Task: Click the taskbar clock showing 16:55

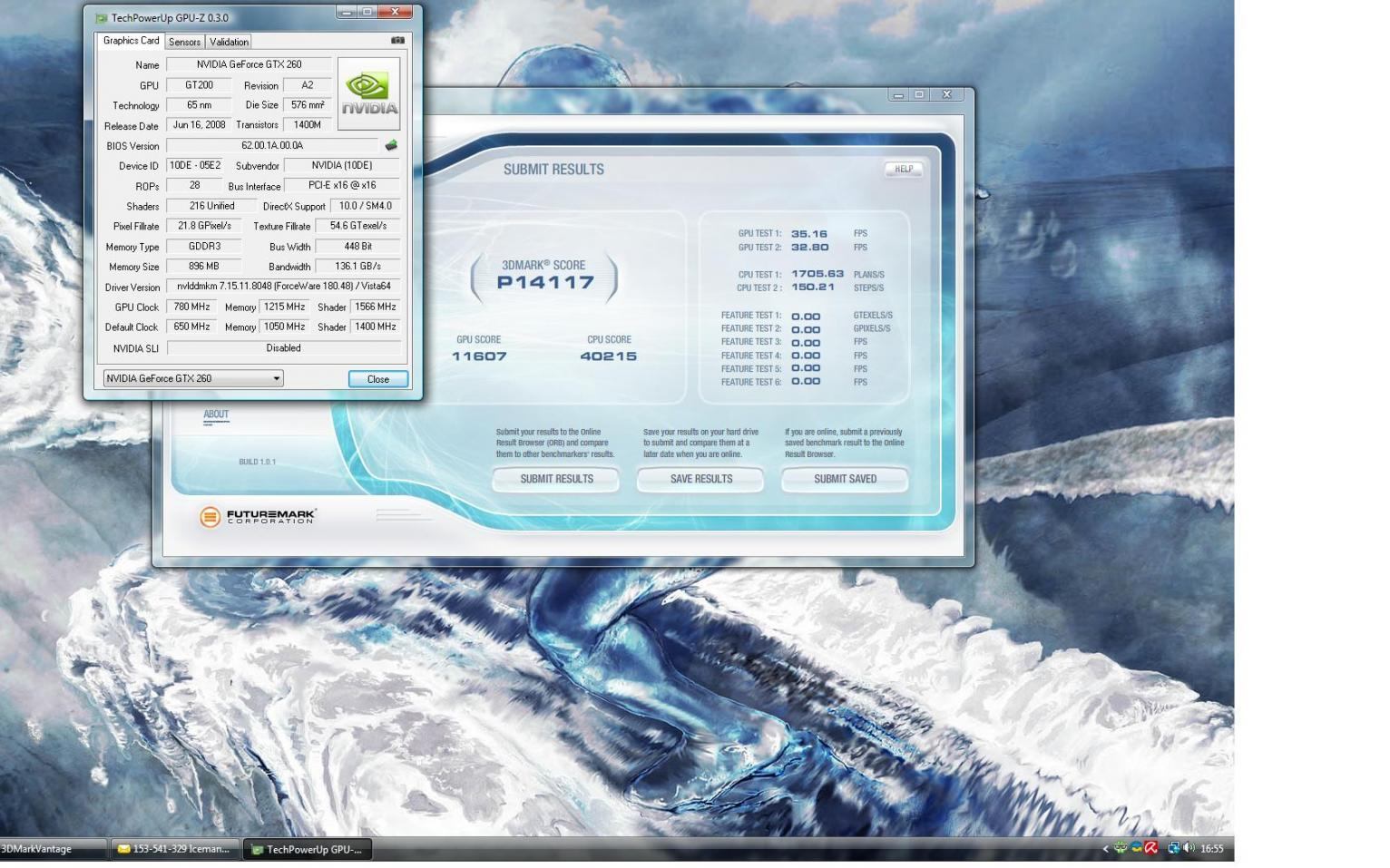Action: pyautogui.click(x=1211, y=849)
